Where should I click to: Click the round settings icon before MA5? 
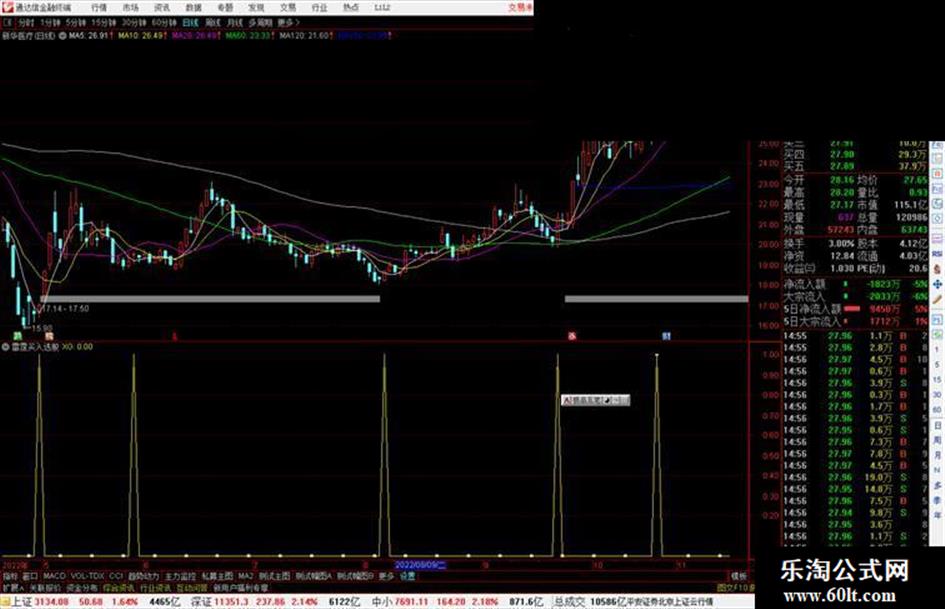(x=63, y=36)
